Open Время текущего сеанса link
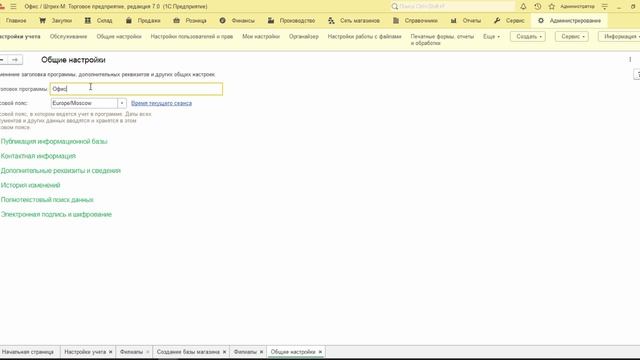 click(x=161, y=103)
